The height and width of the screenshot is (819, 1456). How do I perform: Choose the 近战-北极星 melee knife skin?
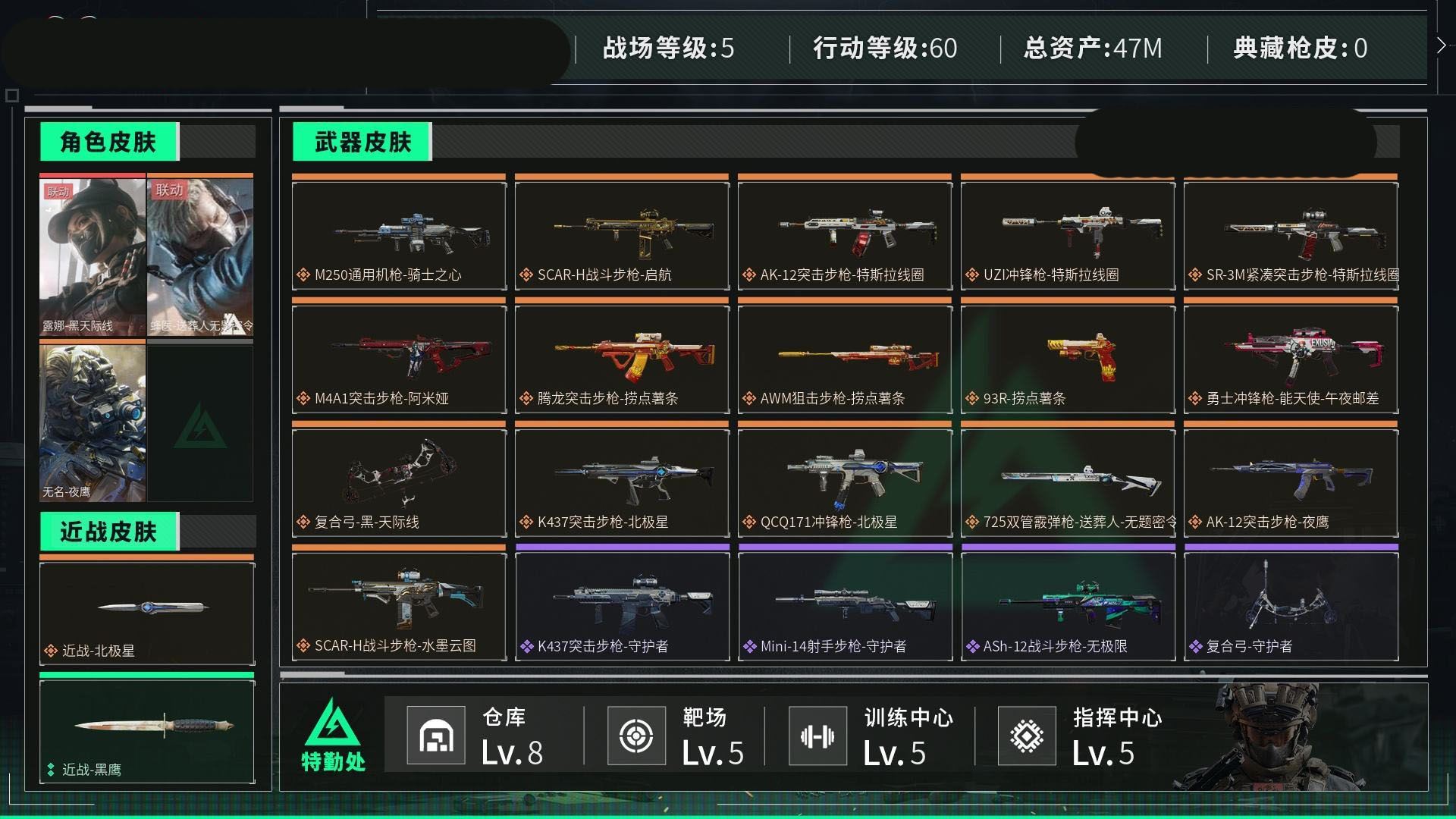[147, 611]
